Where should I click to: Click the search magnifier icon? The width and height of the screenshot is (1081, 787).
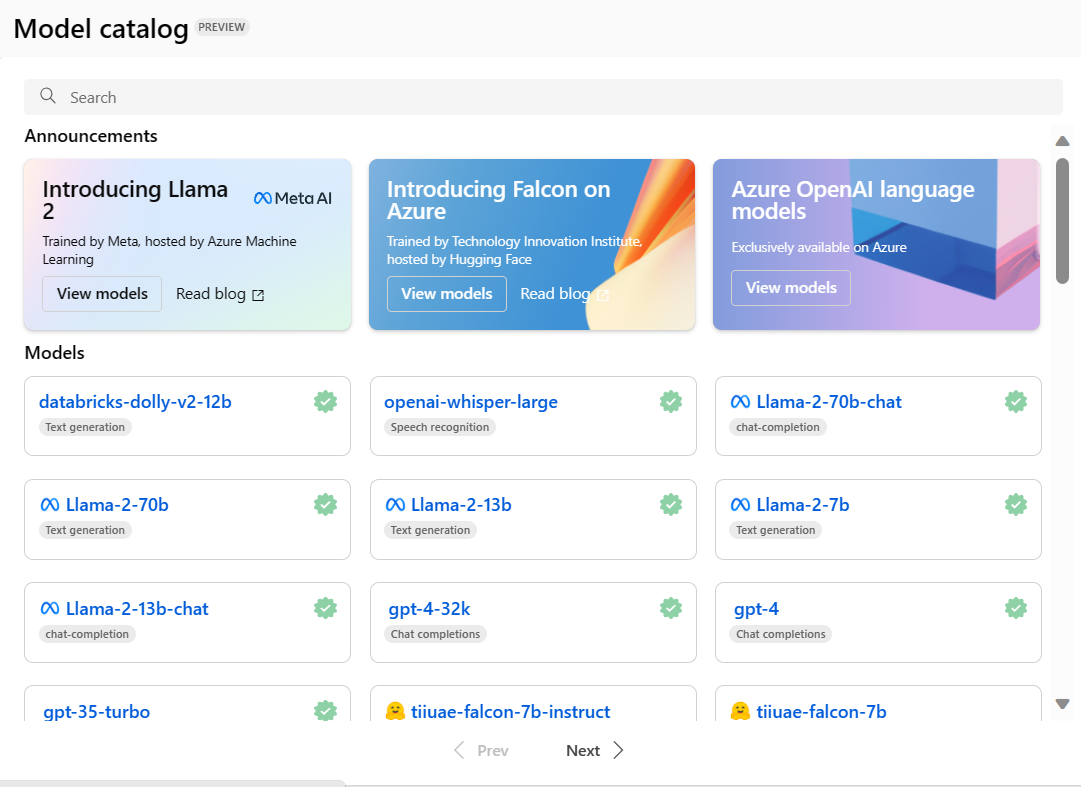click(x=48, y=96)
